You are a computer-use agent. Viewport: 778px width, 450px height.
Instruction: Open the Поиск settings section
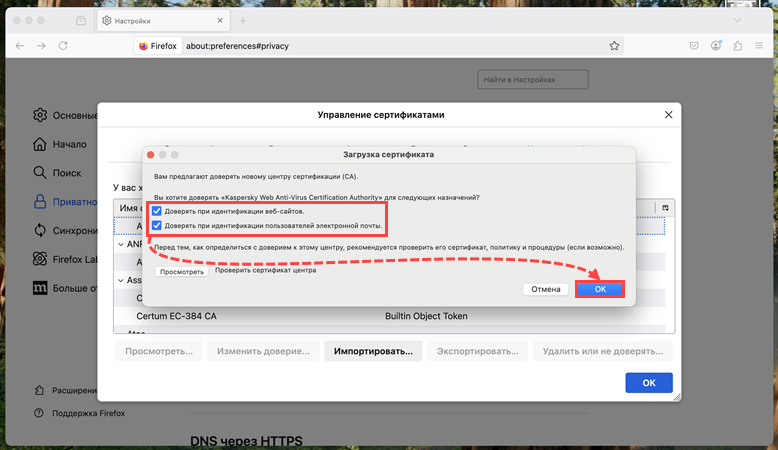pos(58,173)
